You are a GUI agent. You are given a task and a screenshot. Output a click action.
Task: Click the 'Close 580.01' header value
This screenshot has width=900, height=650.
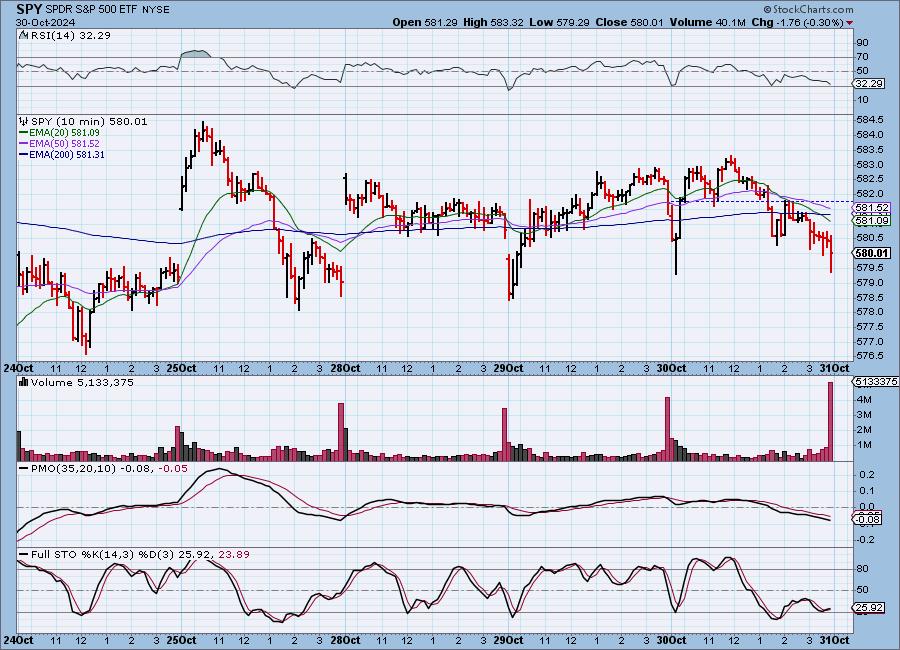[629, 22]
